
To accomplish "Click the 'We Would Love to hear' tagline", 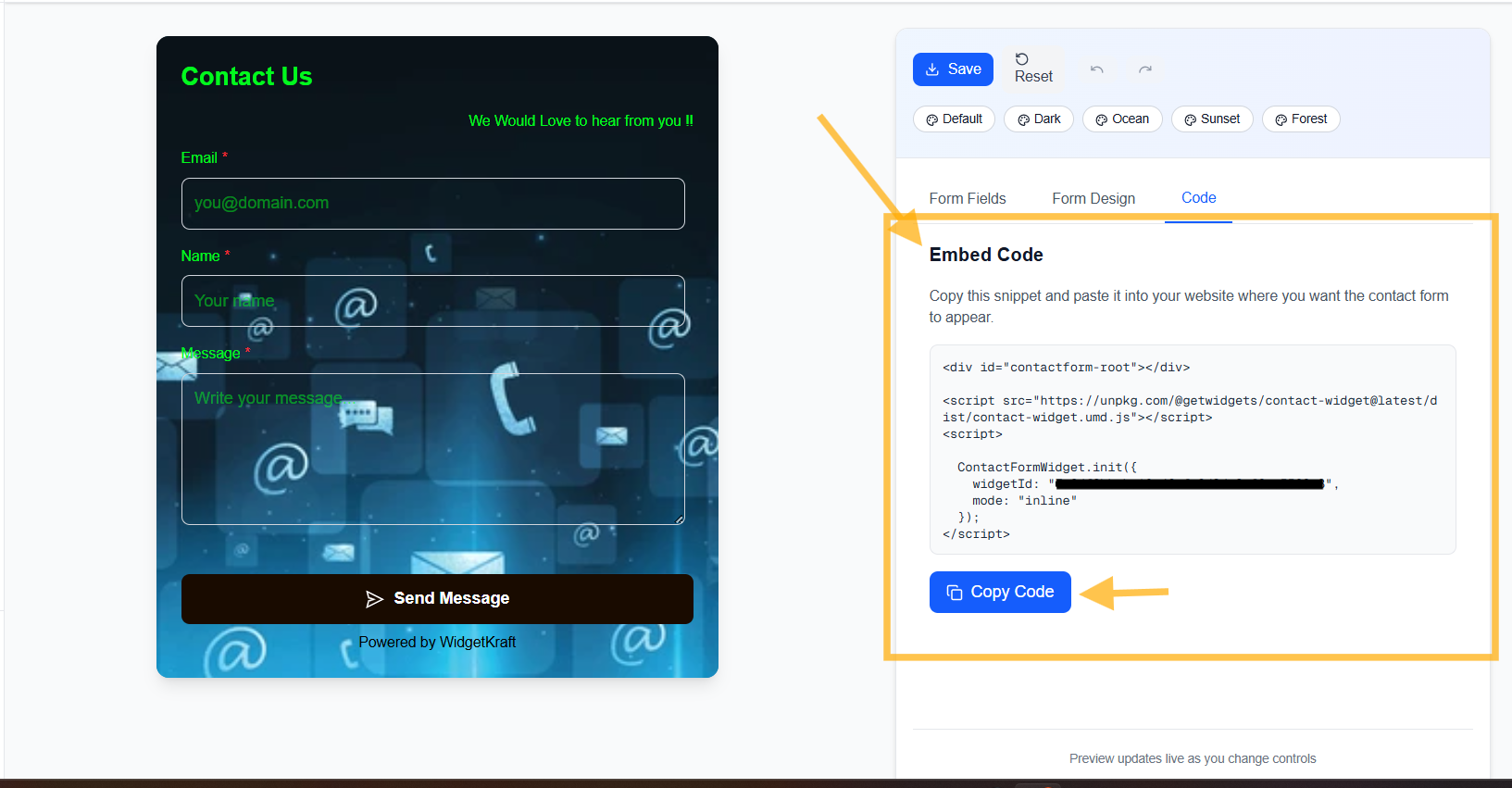I will click(x=581, y=121).
